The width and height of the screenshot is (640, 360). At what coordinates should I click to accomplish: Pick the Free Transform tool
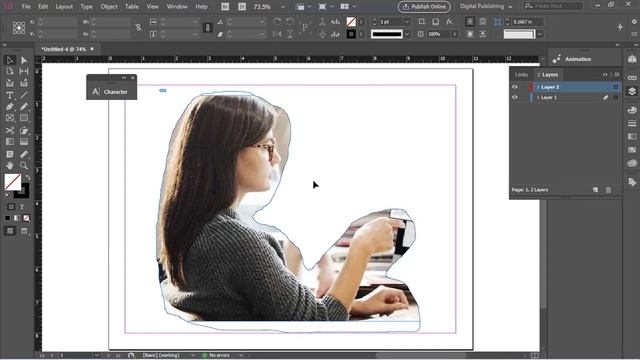tap(24, 131)
